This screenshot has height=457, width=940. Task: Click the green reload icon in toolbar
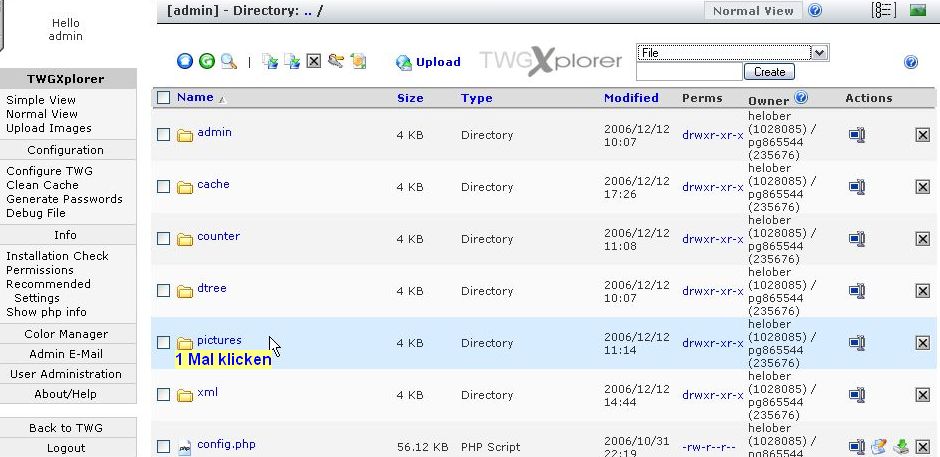coord(207,62)
